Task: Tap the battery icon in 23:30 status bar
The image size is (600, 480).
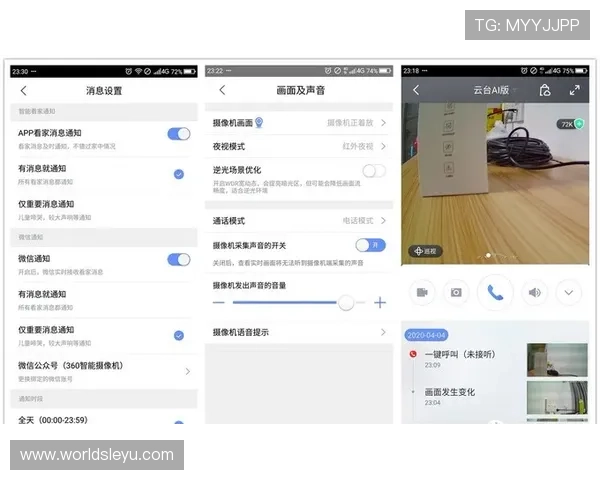Action: click(x=189, y=72)
